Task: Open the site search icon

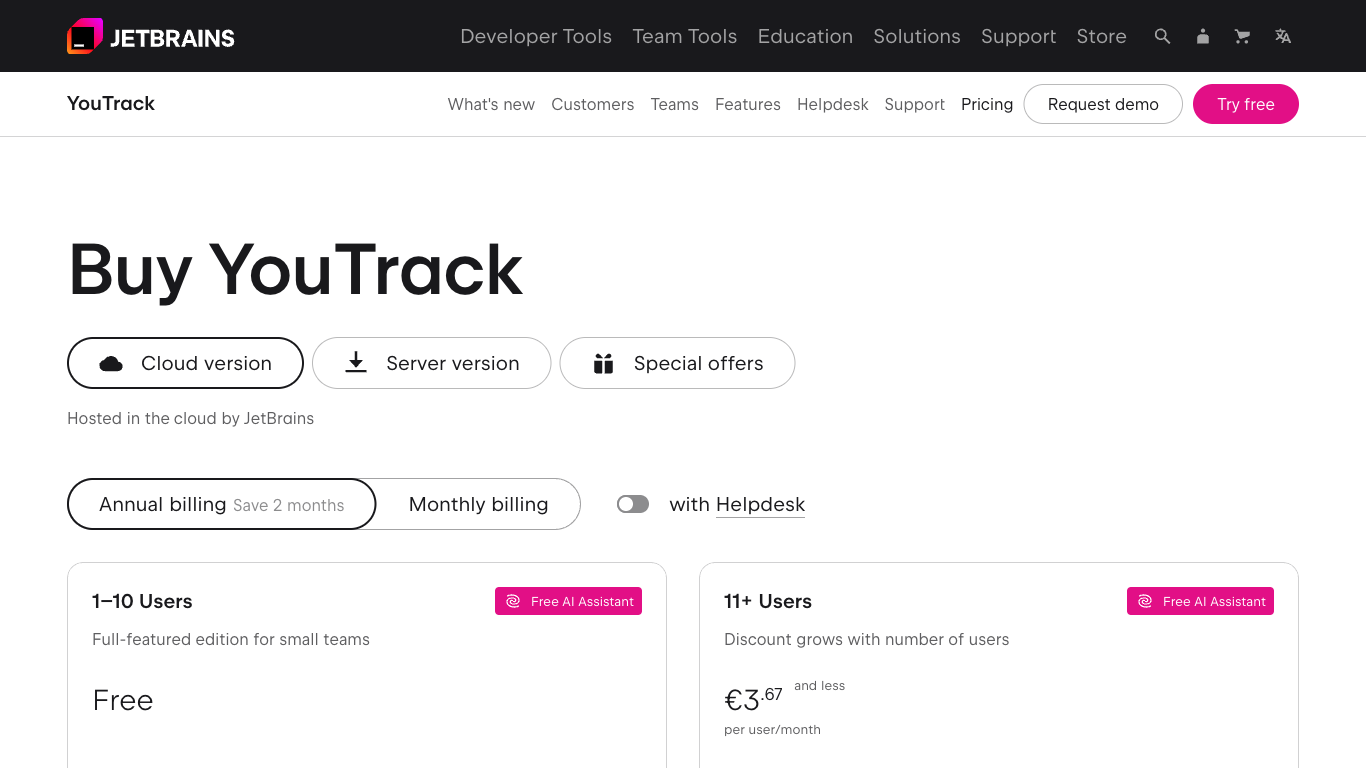Action: [1162, 36]
